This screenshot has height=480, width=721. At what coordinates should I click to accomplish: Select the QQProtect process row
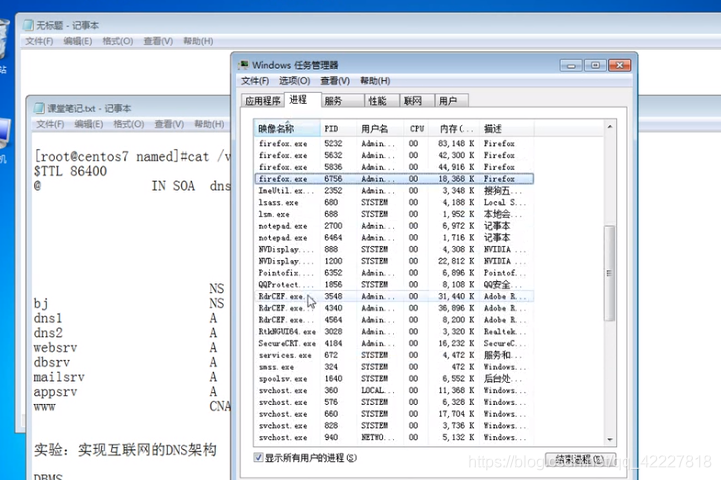point(394,285)
